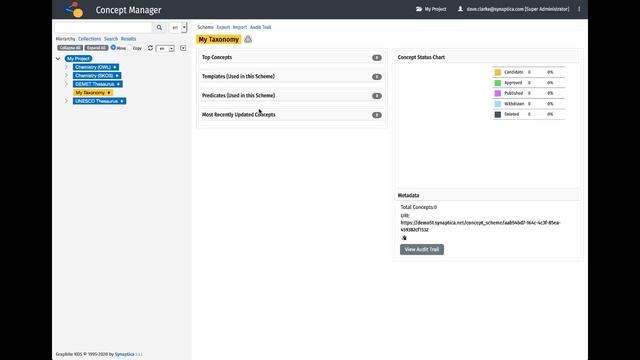Click the Deleted dark status swatch
Viewport: 640px width, 360px height.
coord(498,115)
